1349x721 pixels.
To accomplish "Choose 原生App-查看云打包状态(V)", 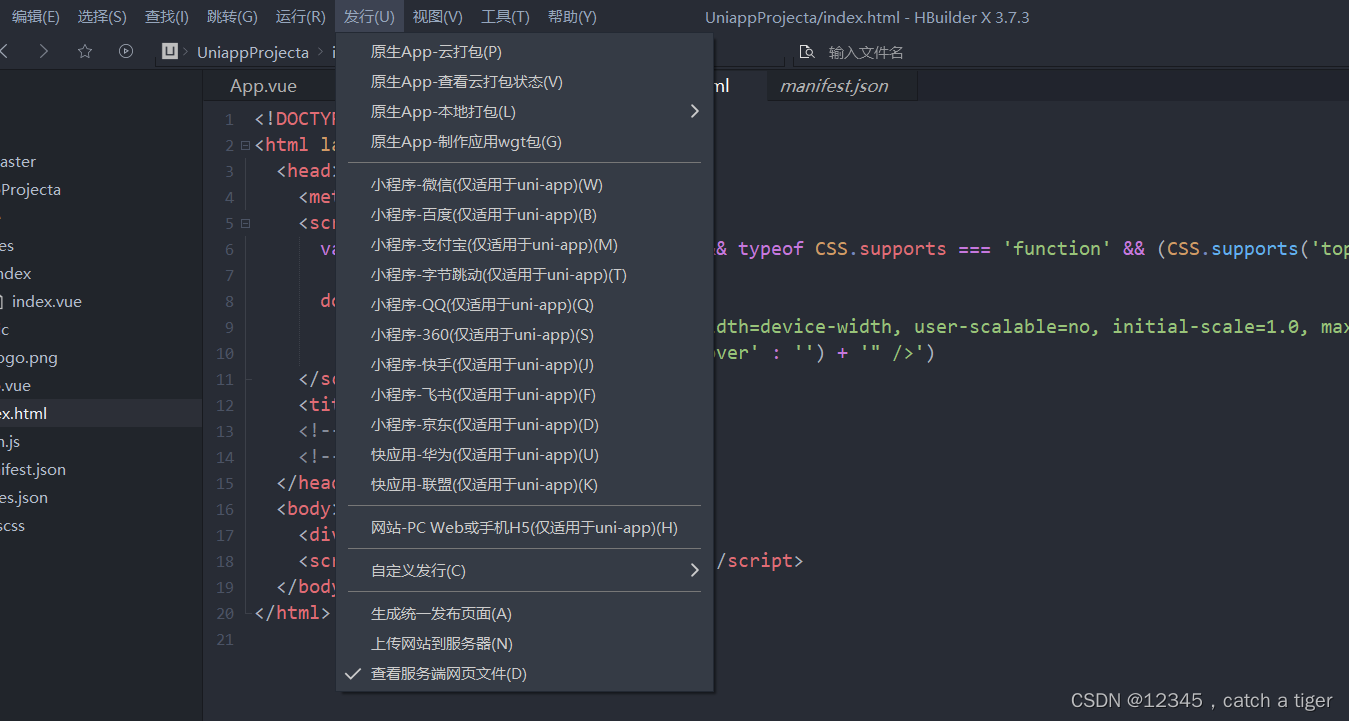I will [x=525, y=82].
